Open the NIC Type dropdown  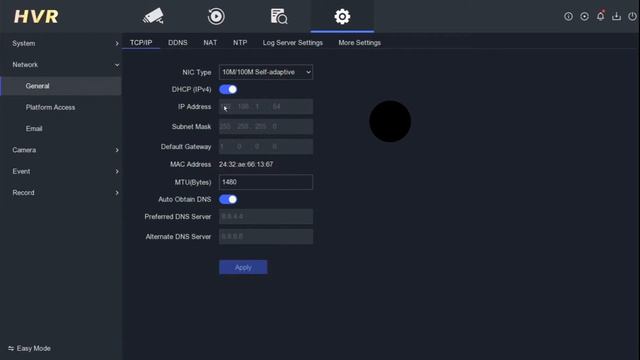click(x=266, y=72)
